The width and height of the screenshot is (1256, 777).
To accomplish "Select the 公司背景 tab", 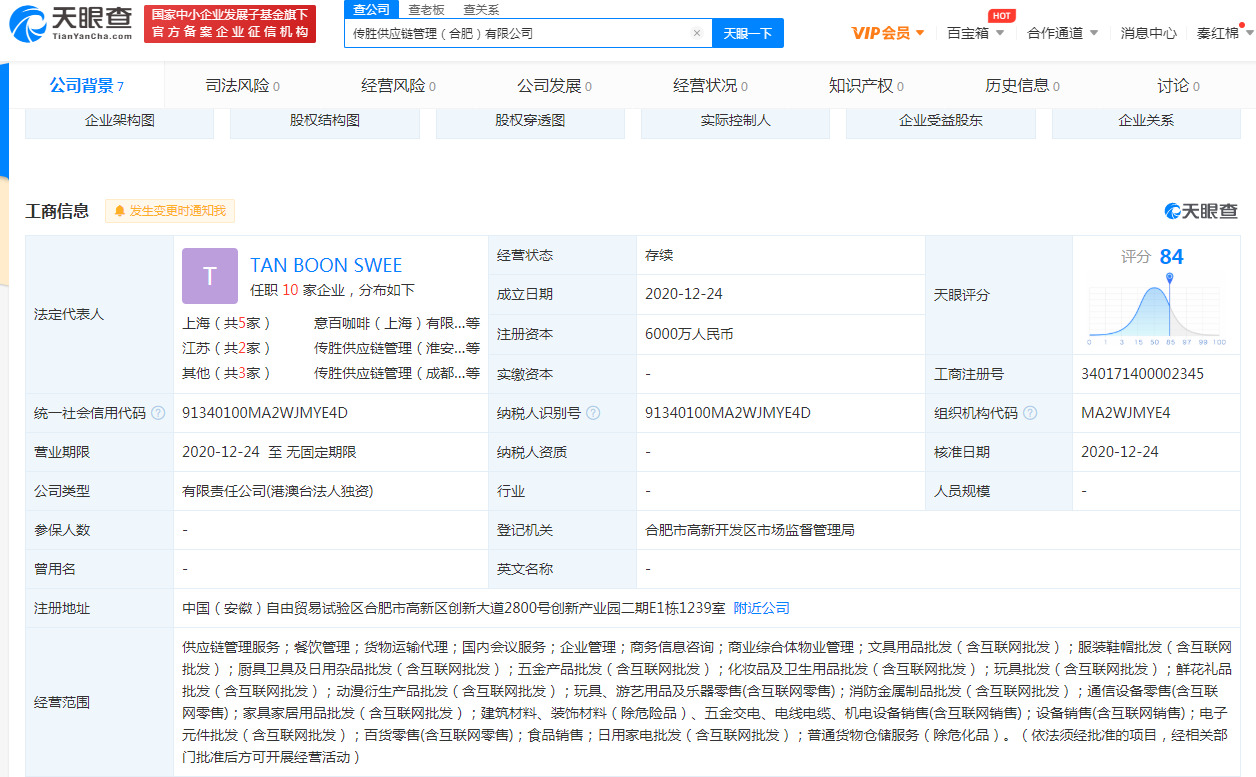I will pos(86,86).
